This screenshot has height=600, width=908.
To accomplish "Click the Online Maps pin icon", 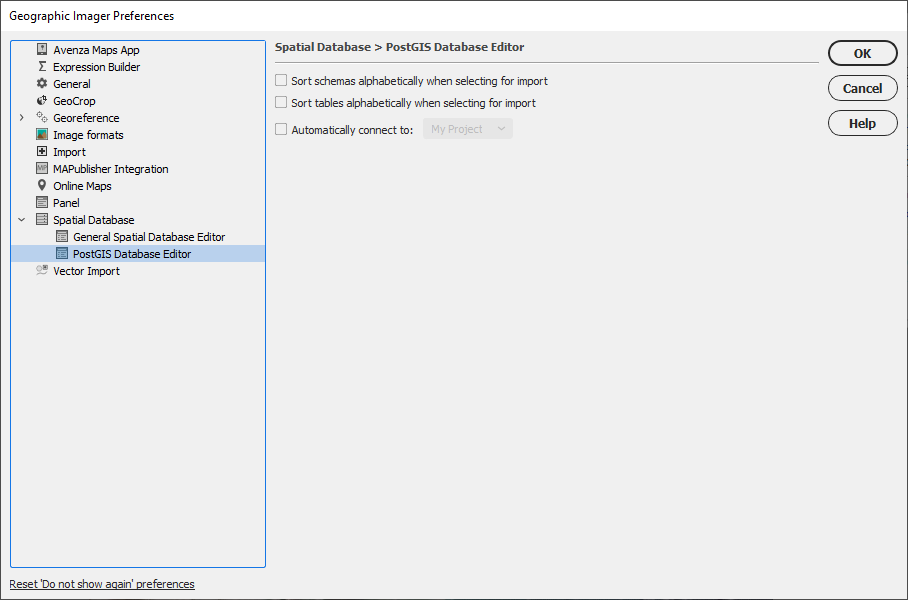I will [x=42, y=185].
